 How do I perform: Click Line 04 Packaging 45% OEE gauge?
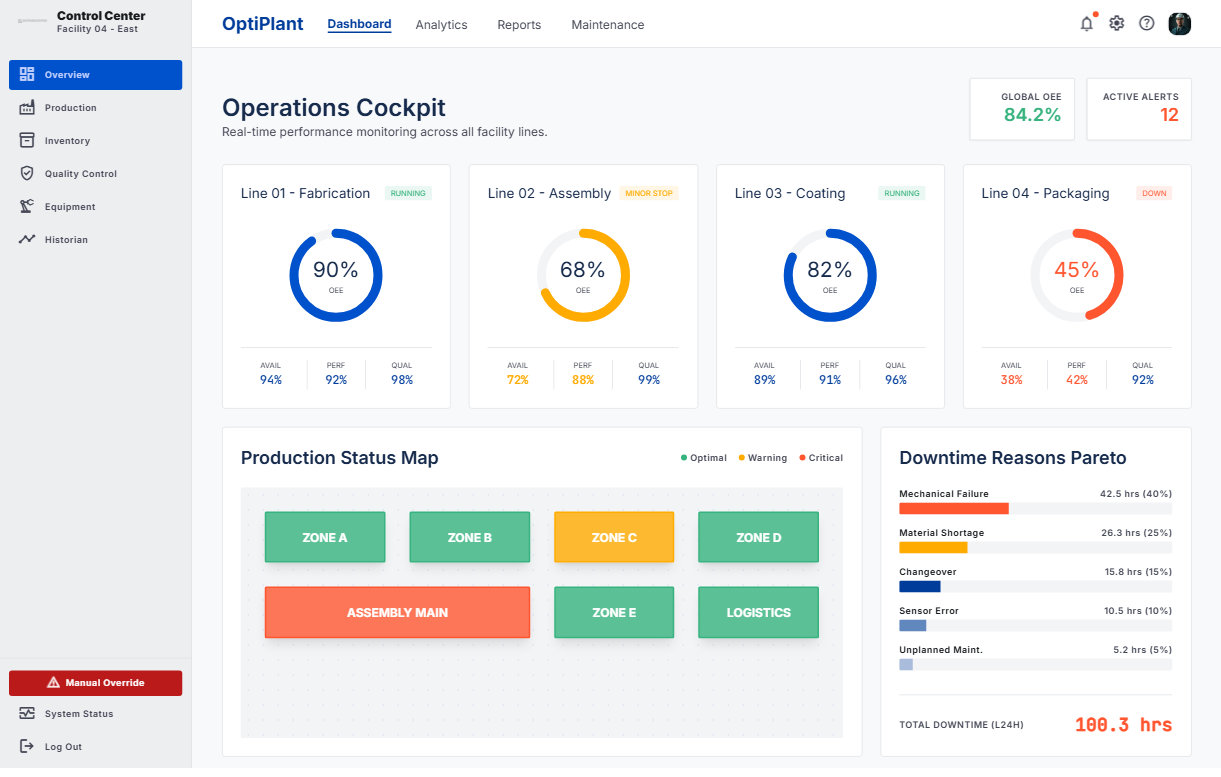pyautogui.click(x=1077, y=275)
